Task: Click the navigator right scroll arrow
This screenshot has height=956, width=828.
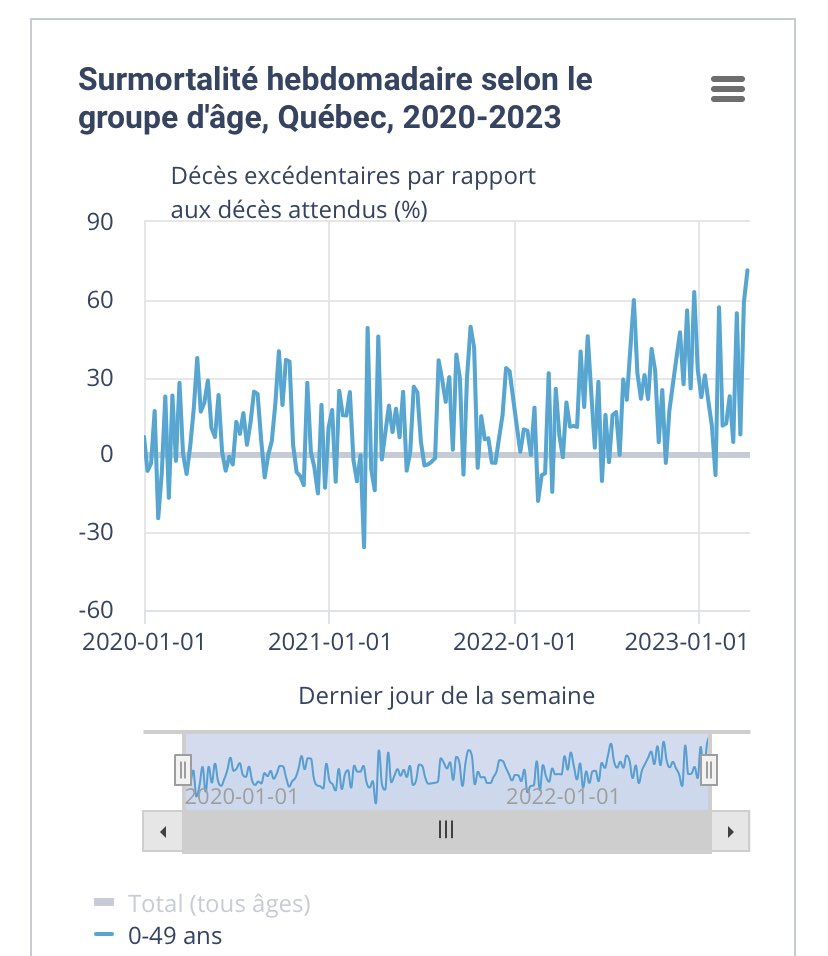Action: pos(730,831)
